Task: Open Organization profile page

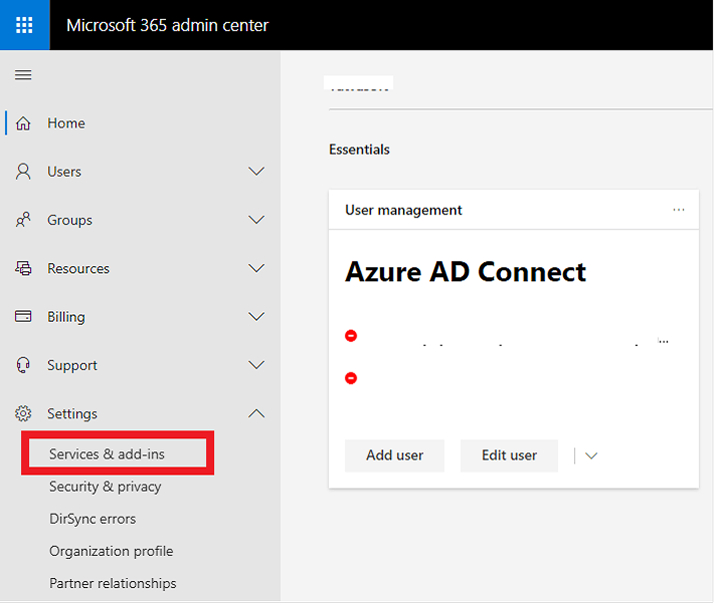Action: pyautogui.click(x=111, y=552)
